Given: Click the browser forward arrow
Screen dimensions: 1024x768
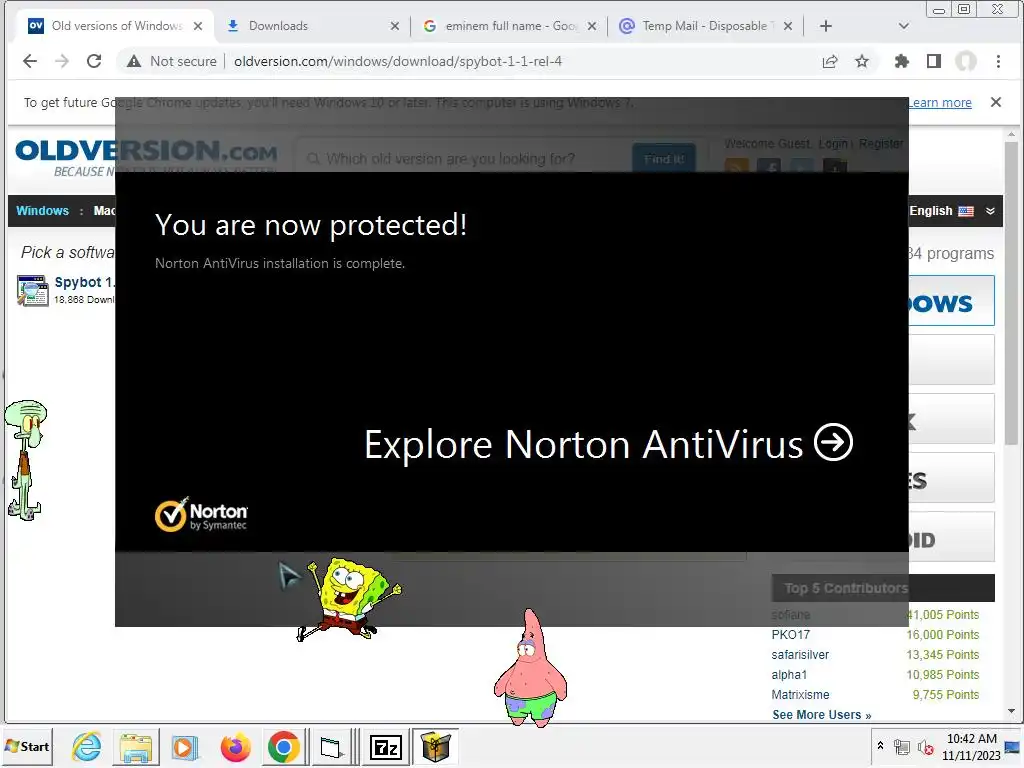Looking at the screenshot, I should pos(62,61).
